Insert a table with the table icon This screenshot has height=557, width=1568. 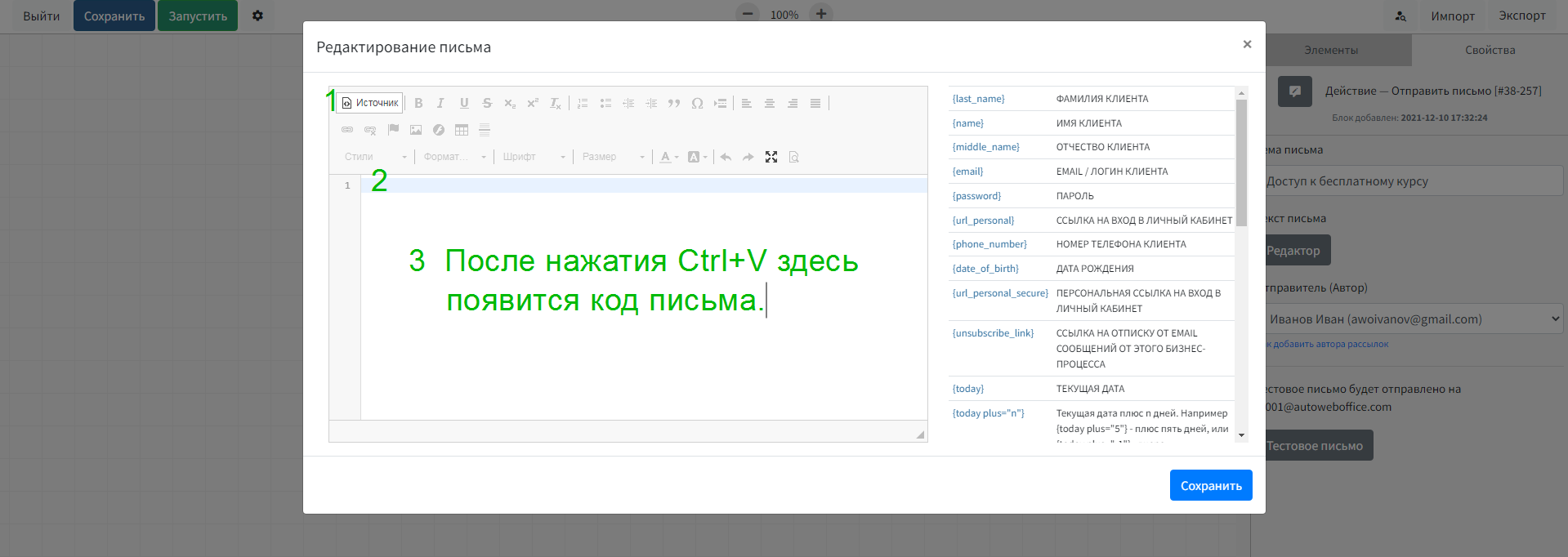(462, 130)
